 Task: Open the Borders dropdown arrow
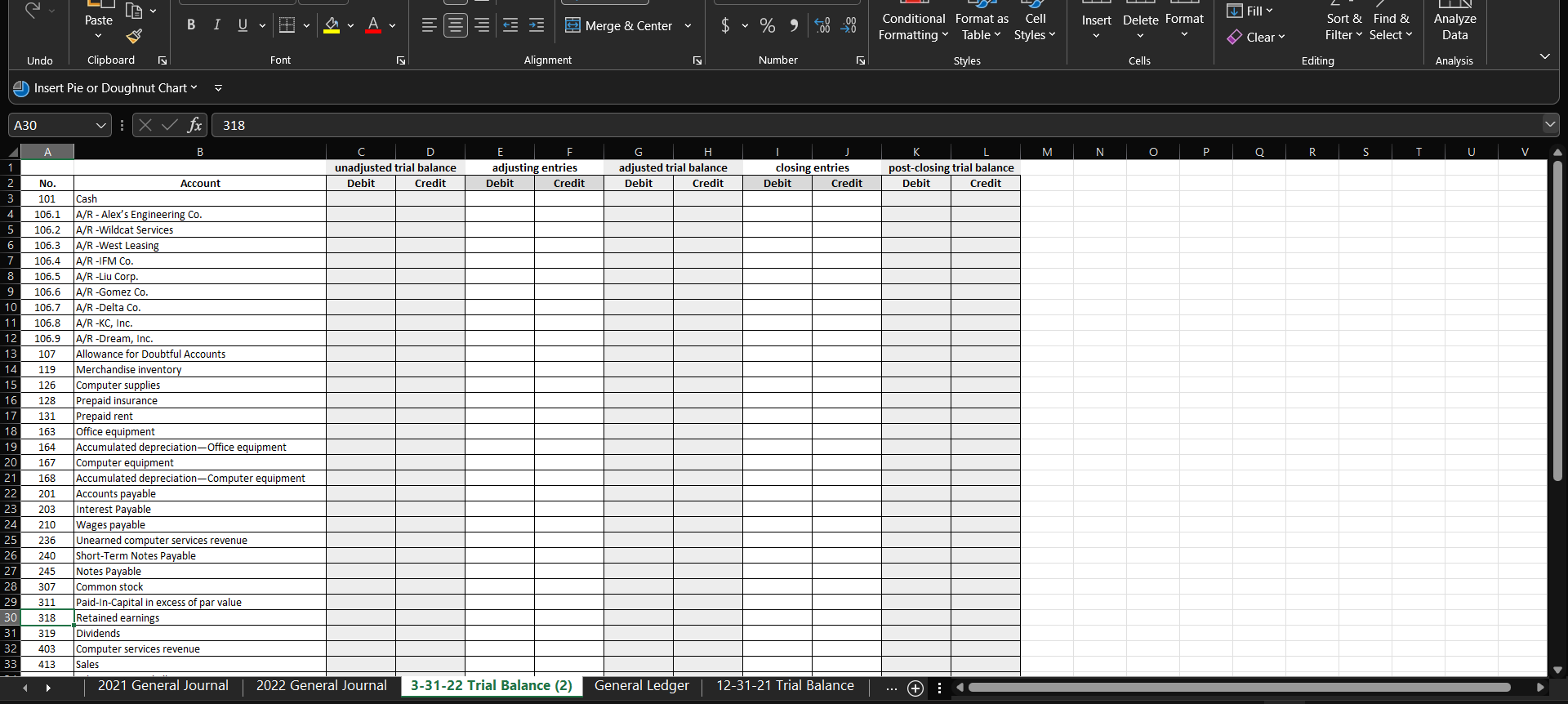[306, 25]
